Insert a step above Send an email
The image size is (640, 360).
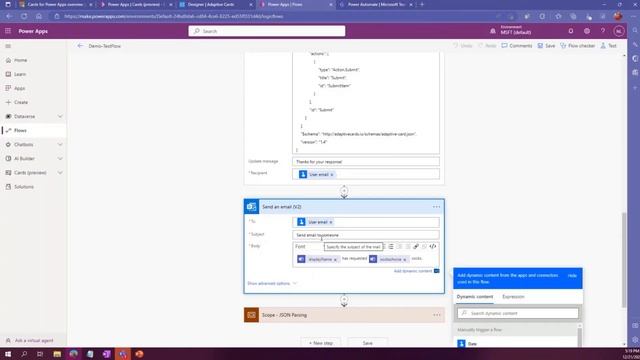click(344, 191)
